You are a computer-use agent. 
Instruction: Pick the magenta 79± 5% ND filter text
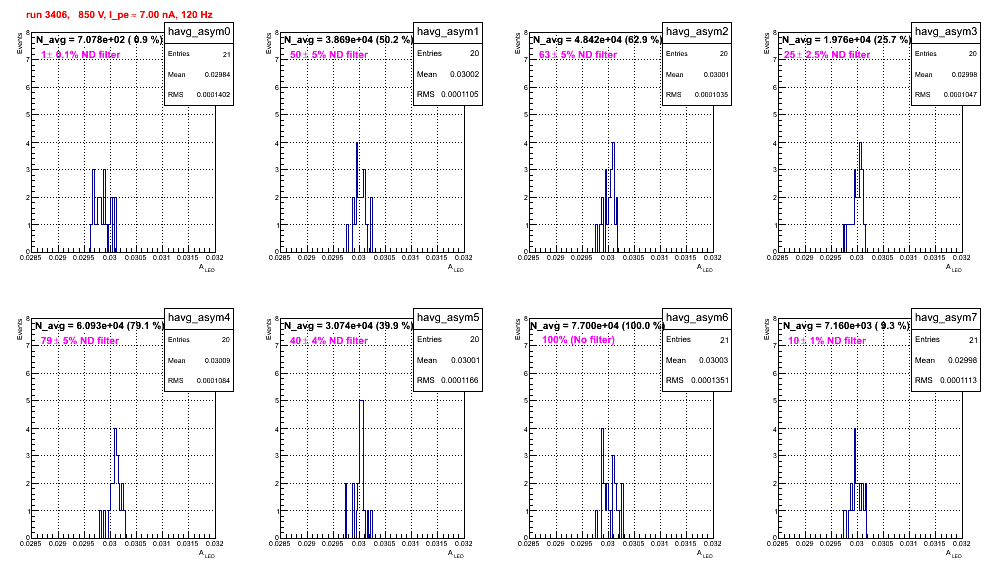click(x=80, y=341)
